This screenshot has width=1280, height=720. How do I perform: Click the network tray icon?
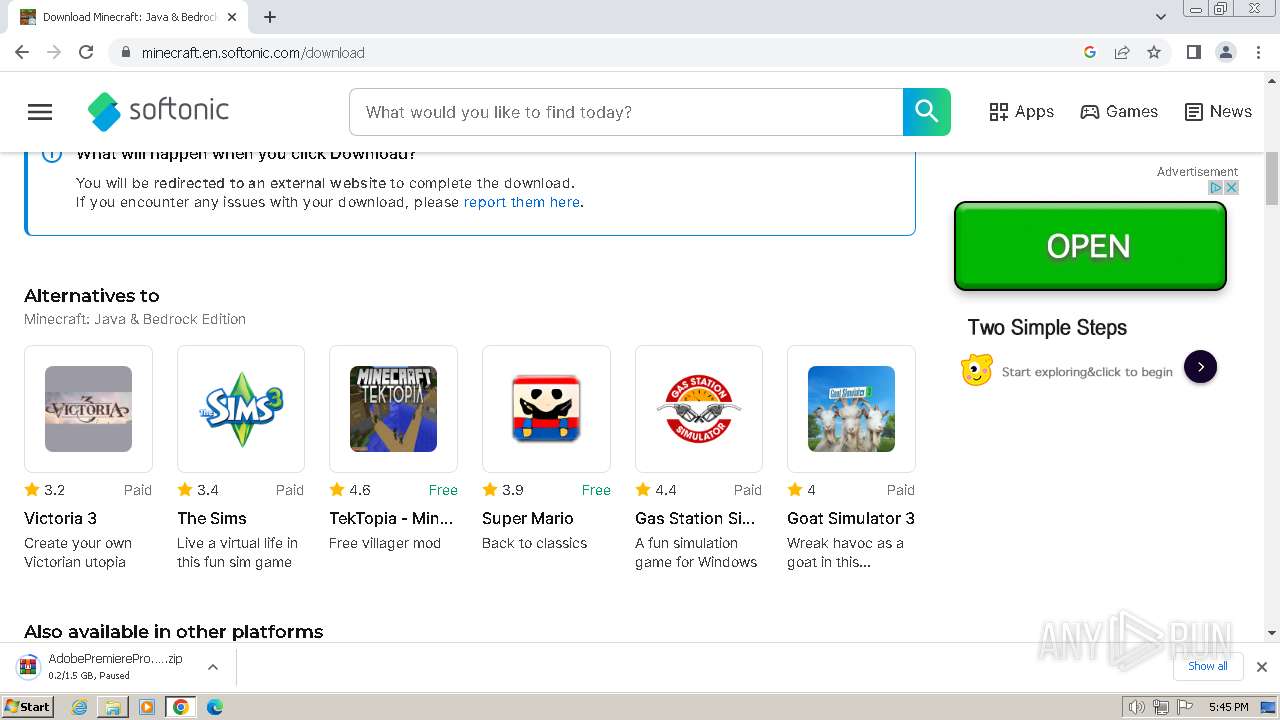pyautogui.click(x=1161, y=707)
